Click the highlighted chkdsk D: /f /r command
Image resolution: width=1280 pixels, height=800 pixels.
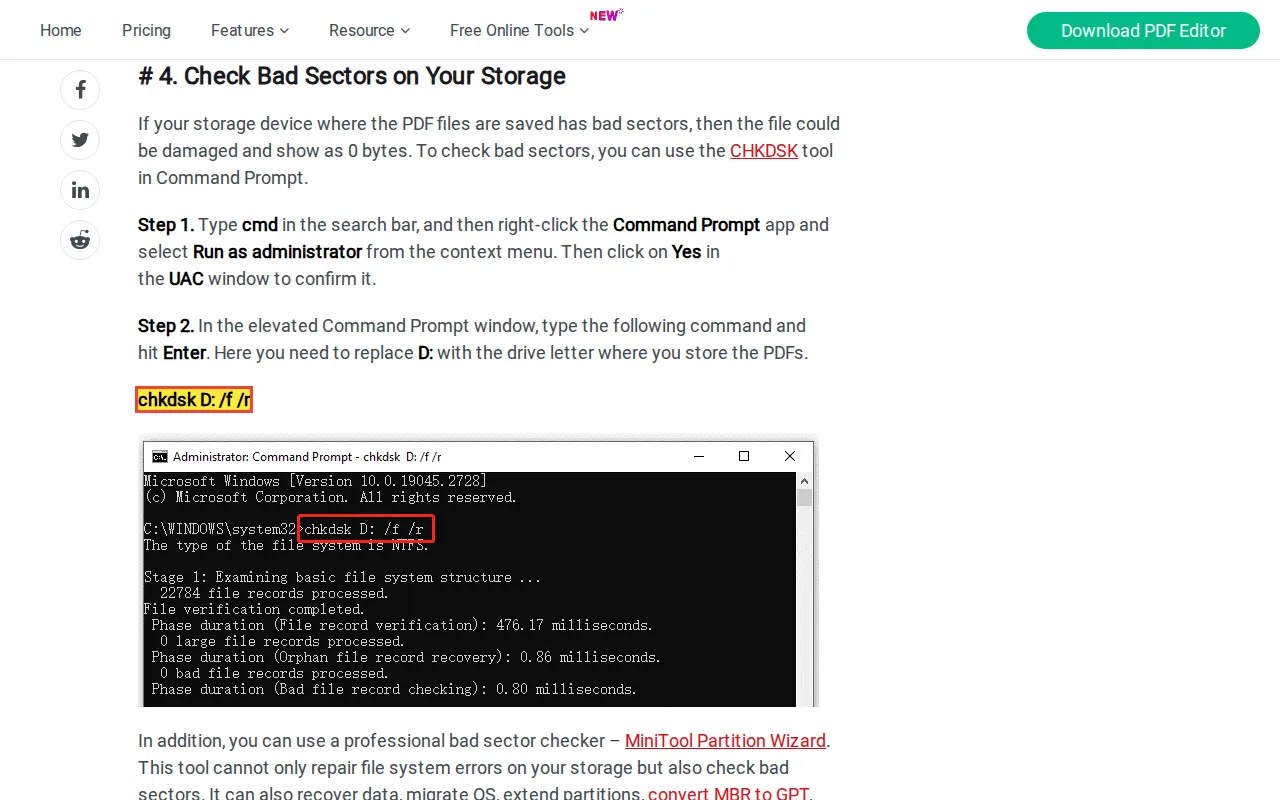click(x=194, y=400)
